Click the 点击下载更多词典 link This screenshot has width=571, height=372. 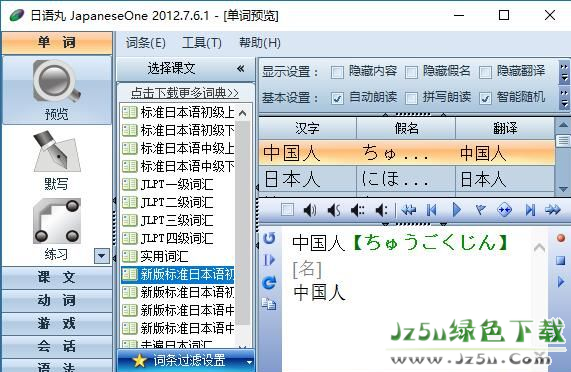pyautogui.click(x=185, y=93)
